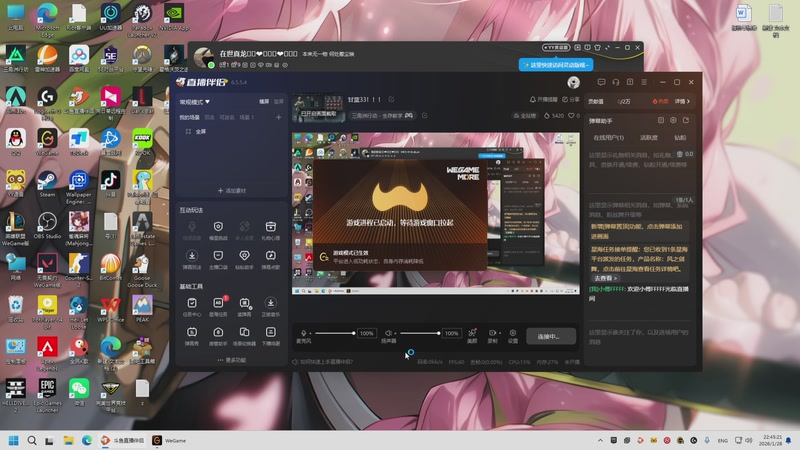The image size is (800, 450).
Task: Click 分享 share button
Action: [571, 99]
